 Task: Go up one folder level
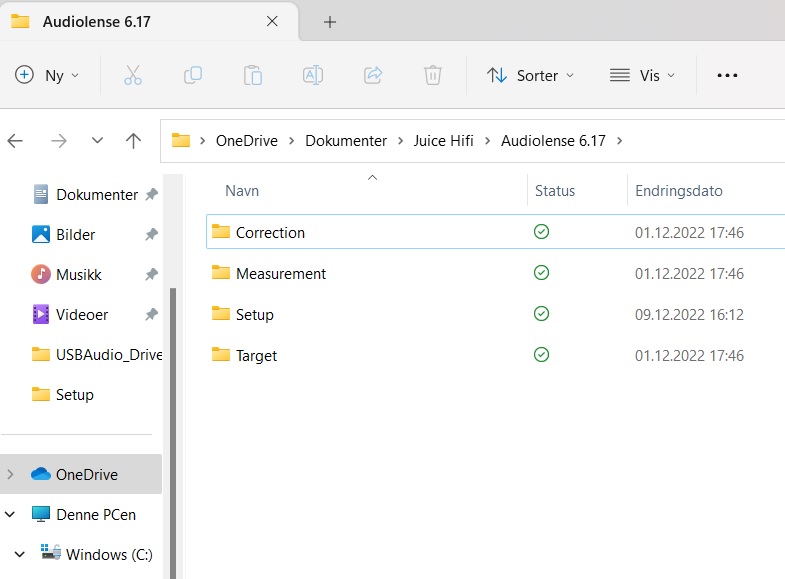(133, 141)
